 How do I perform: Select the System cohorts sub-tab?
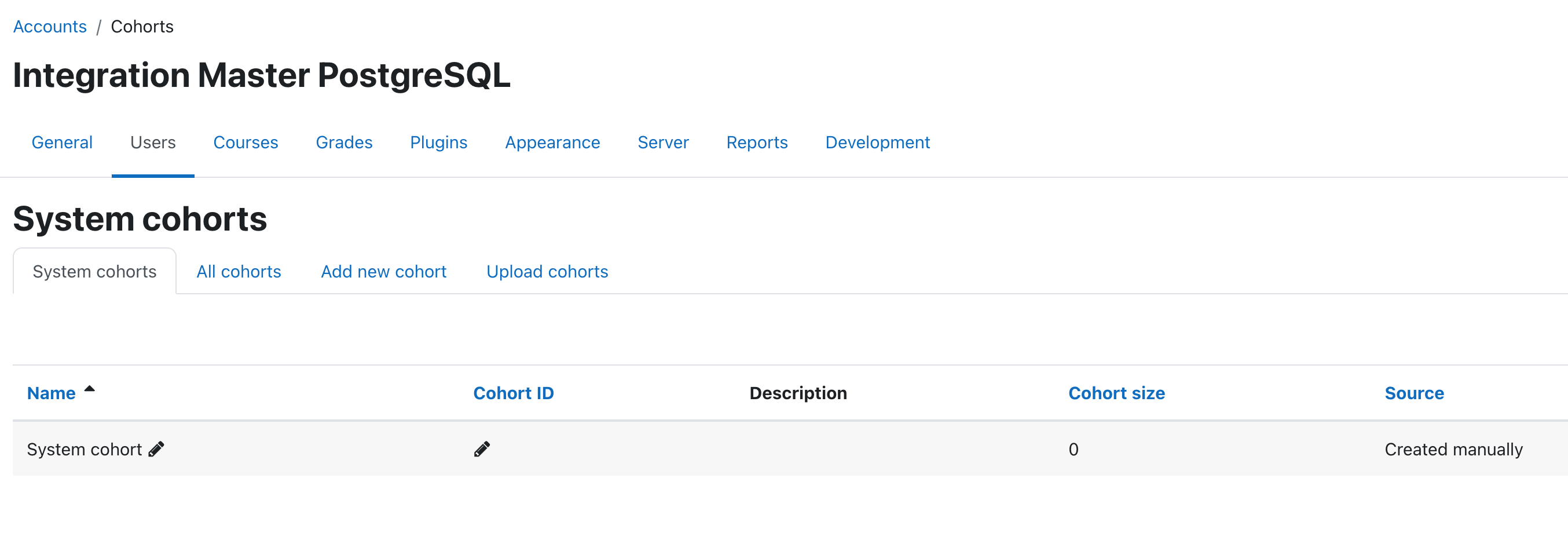[x=94, y=271]
